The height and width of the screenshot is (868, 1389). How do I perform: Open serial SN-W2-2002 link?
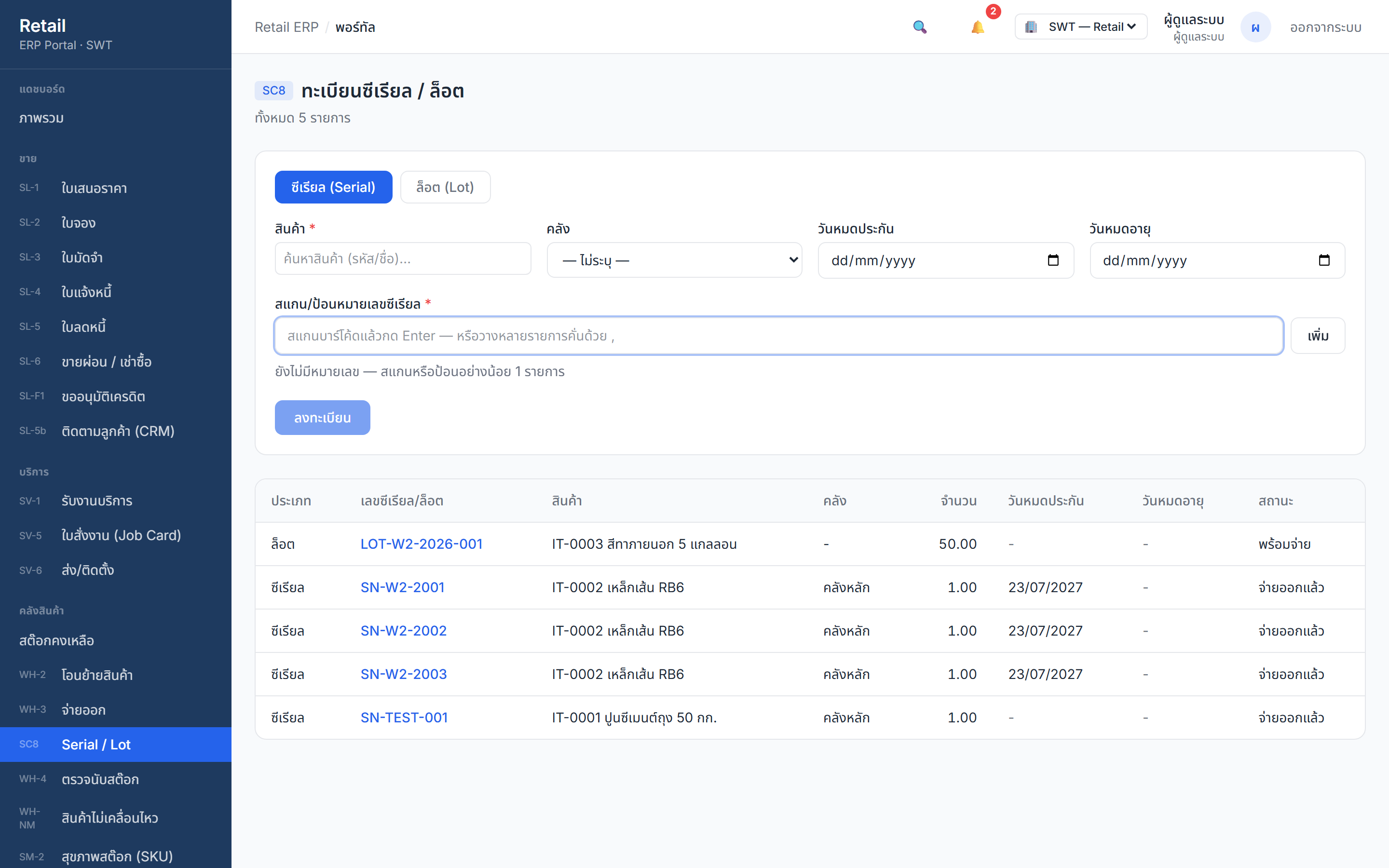pyautogui.click(x=404, y=630)
